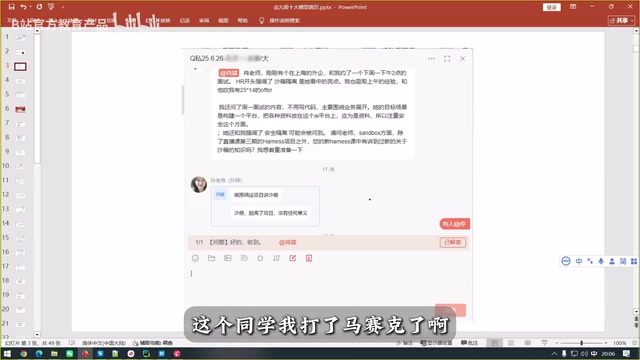Click the zoom out minus button
Viewport: 640px width, 360px height.
click(556, 343)
